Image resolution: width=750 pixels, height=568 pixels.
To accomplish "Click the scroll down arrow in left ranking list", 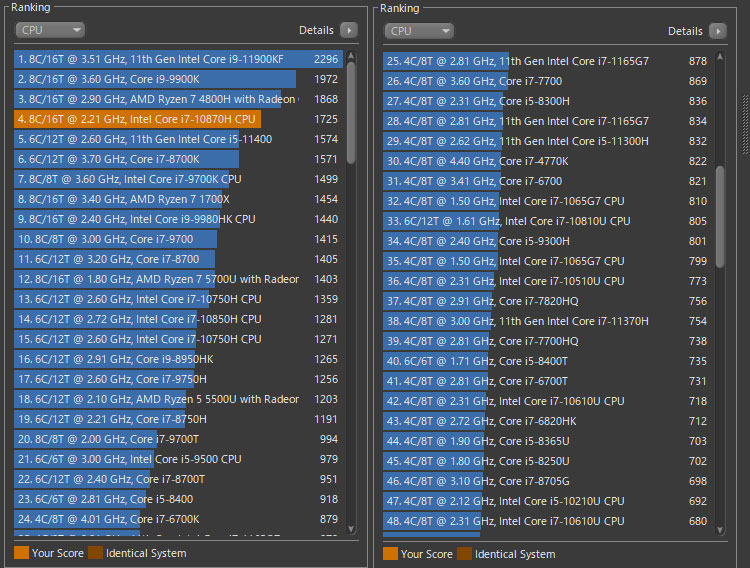I will (351, 529).
